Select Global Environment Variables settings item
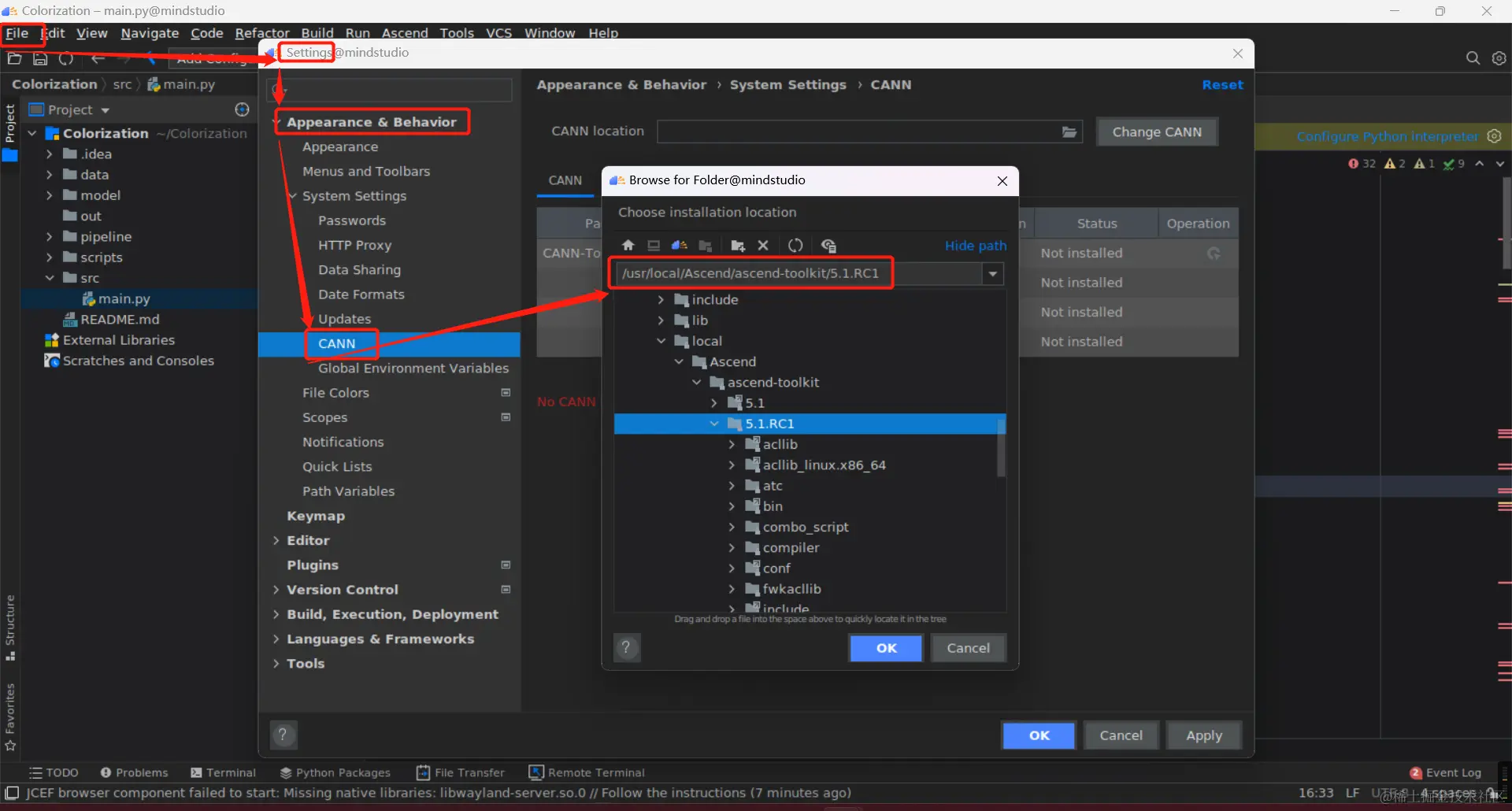This screenshot has width=1512, height=811. (413, 368)
